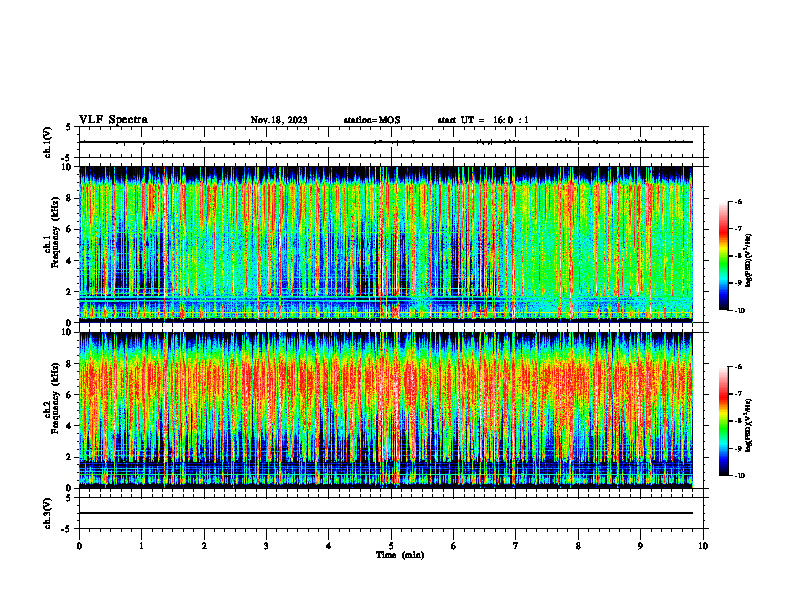
Task: Click the ch.1 spectrogram panel
Action: pyautogui.click(x=386, y=244)
